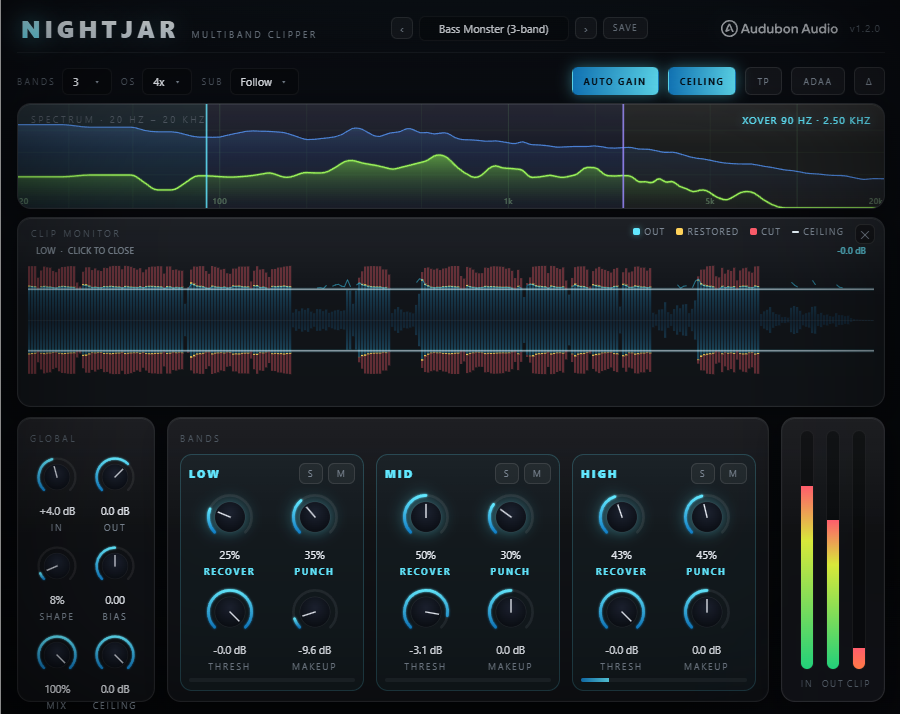Click the +4.0 dB input value
This screenshot has height=714, width=900.
point(57,511)
